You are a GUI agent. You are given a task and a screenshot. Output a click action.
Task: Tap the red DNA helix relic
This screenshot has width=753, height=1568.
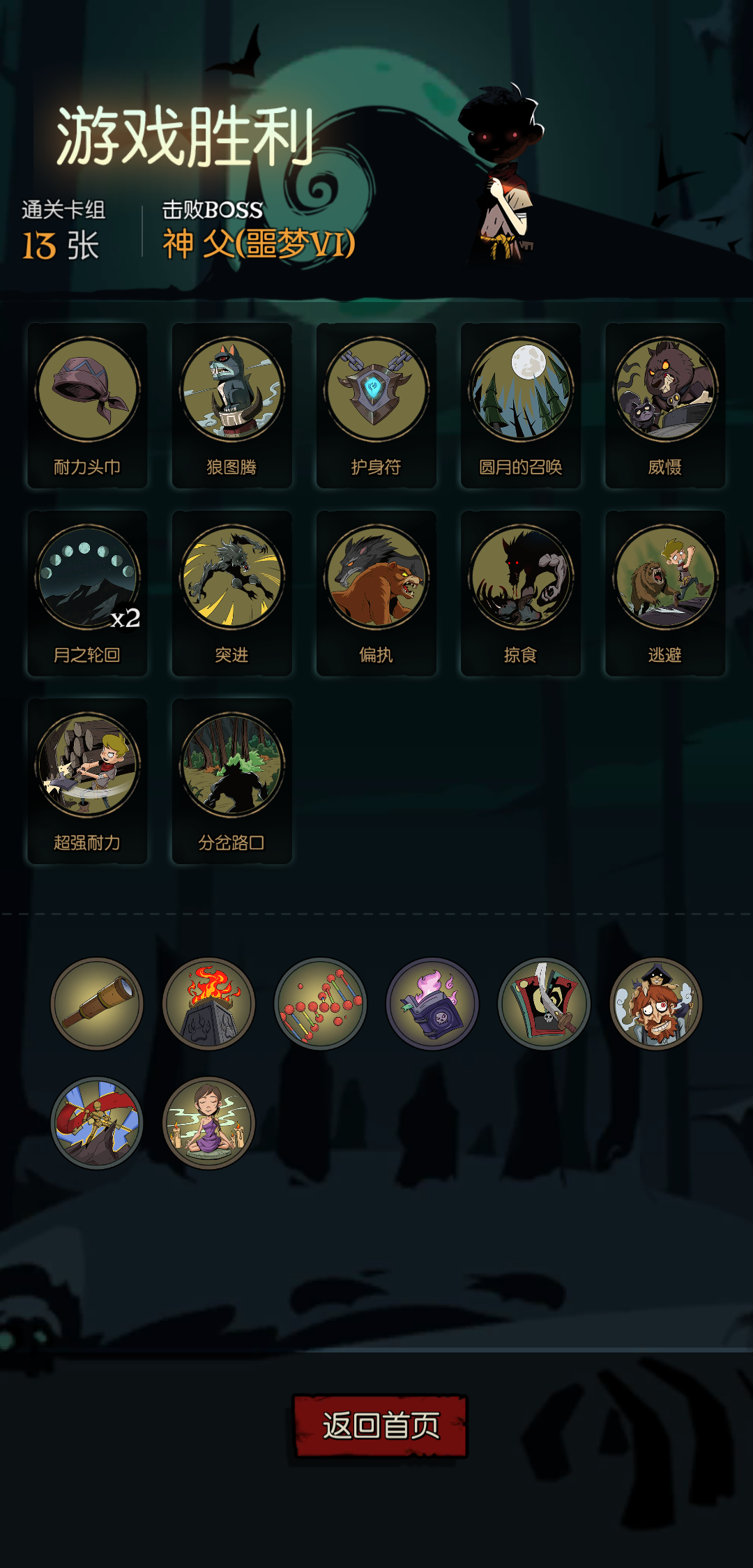tap(321, 1004)
